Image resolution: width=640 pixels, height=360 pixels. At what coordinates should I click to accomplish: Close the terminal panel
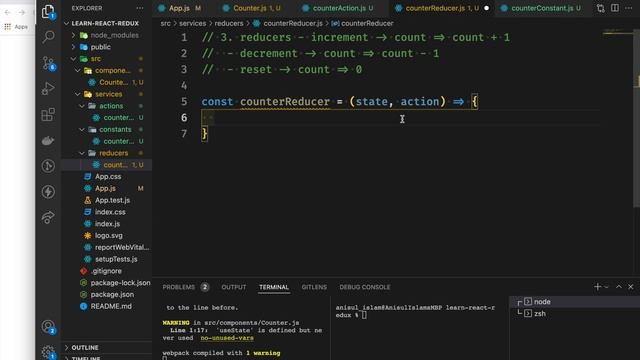coord(631,287)
